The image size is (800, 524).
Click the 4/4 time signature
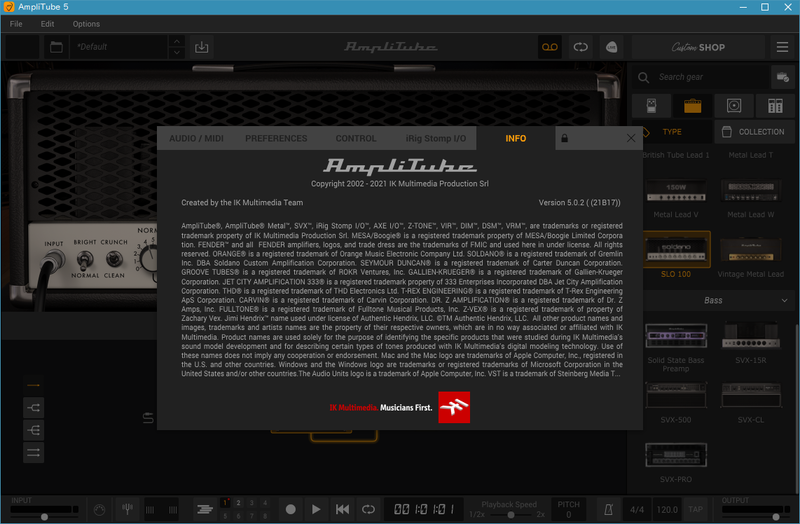pyautogui.click(x=637, y=509)
